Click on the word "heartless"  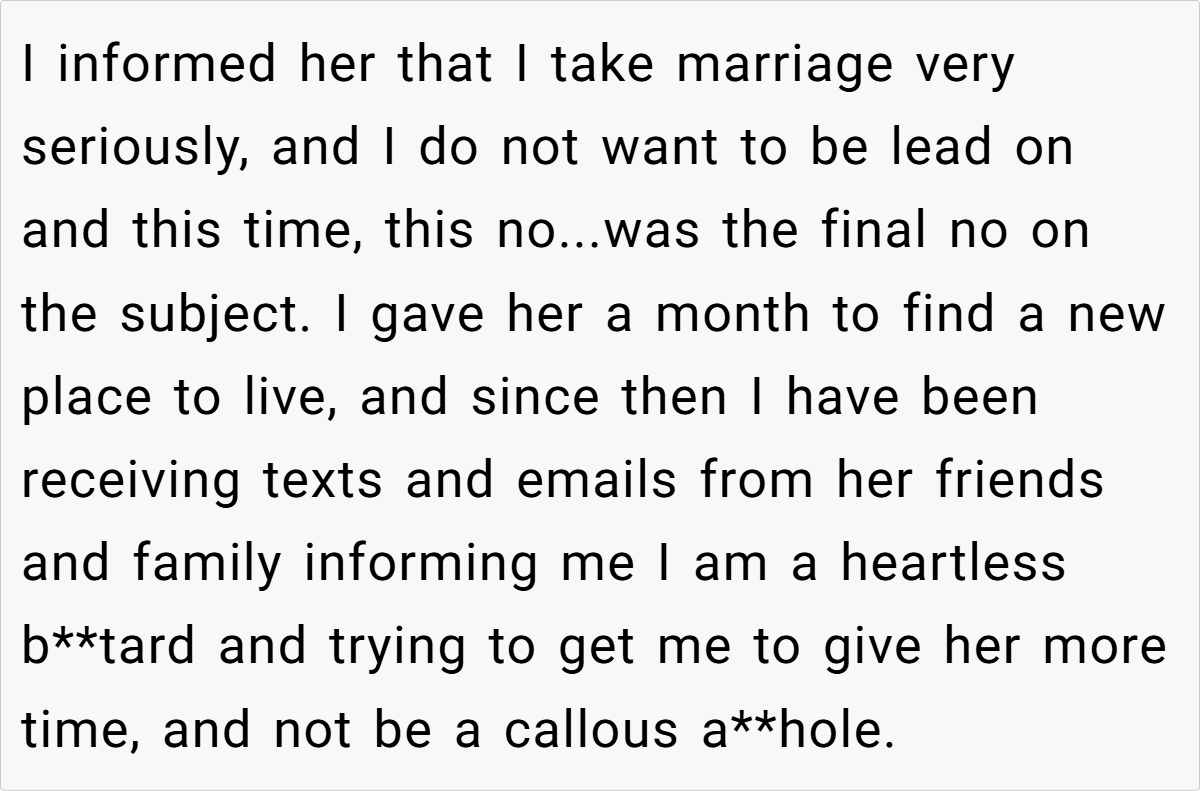pos(953,564)
